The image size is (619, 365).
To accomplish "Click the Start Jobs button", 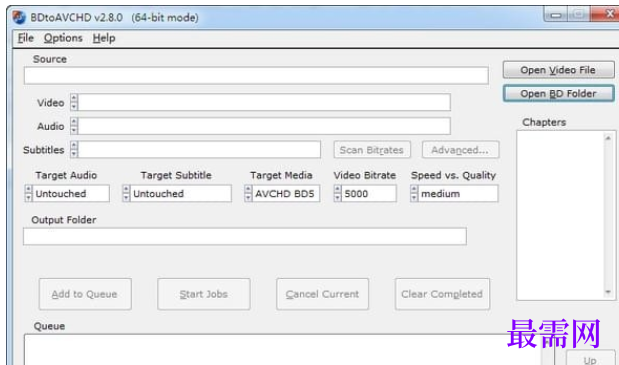I will pyautogui.click(x=204, y=294).
